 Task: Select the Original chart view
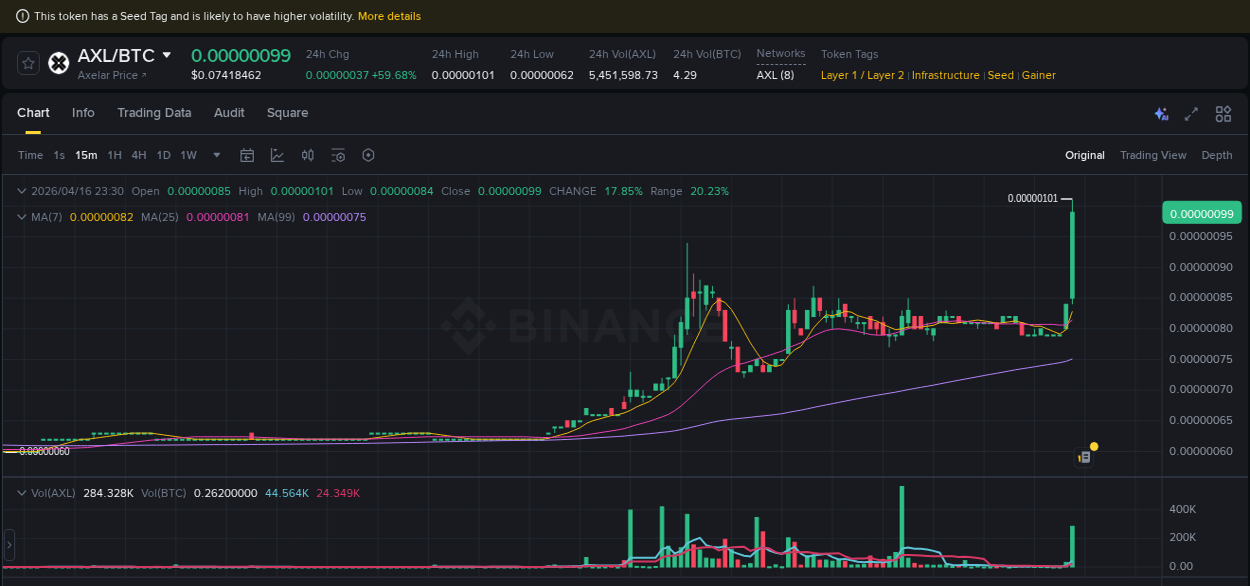(x=1085, y=155)
